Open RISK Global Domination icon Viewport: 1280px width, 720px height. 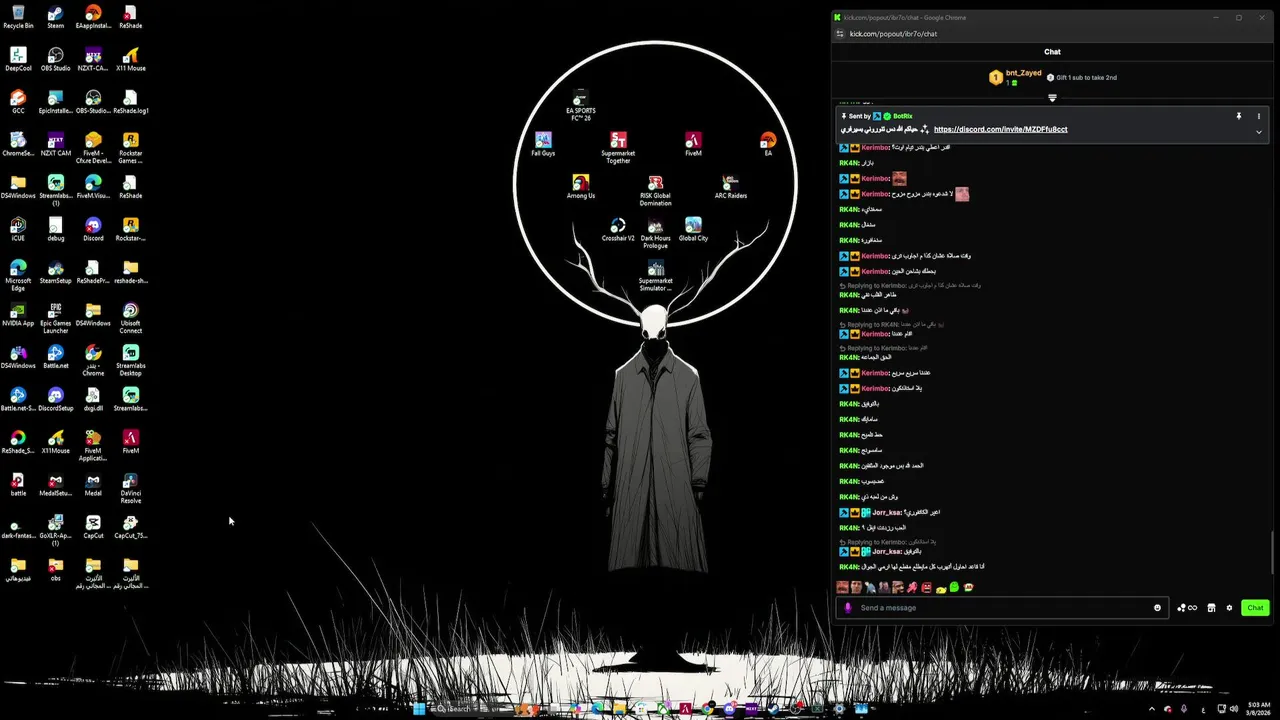point(656,190)
